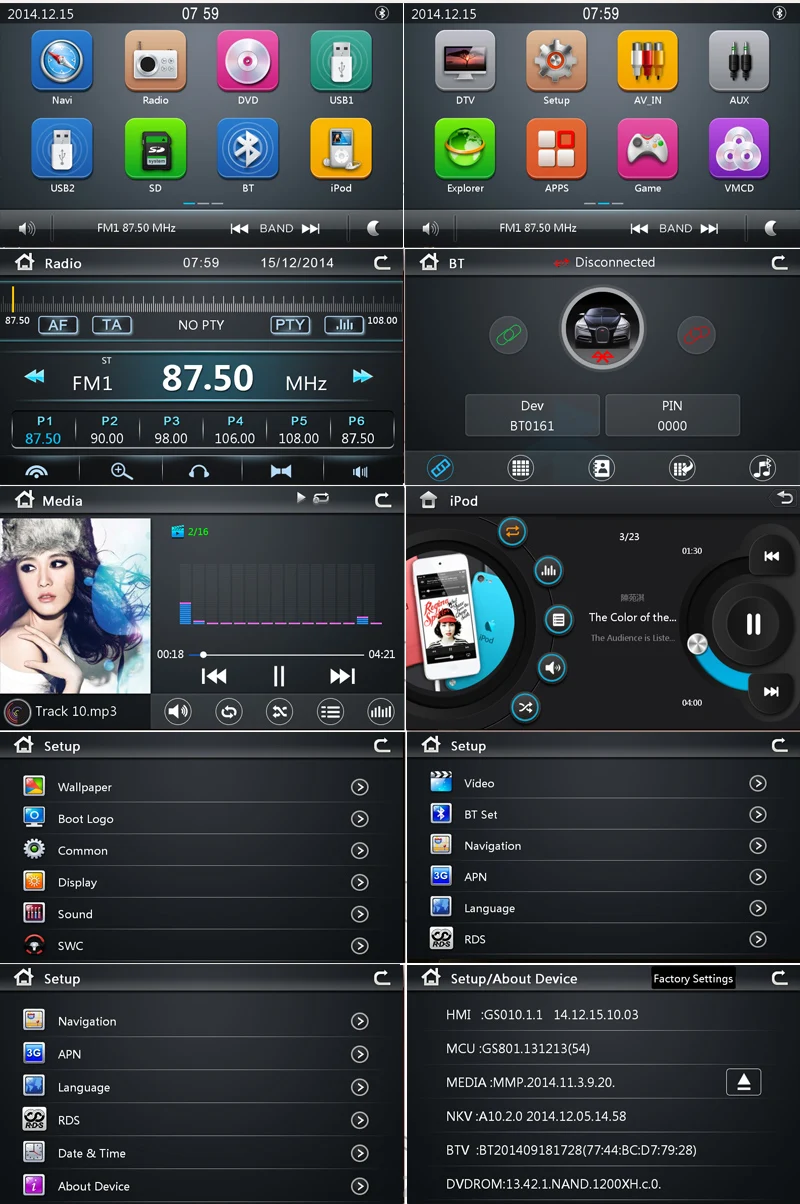The width and height of the screenshot is (800, 1204).
Task: Seek down with left arrows beside FM1
Action: pos(35,377)
